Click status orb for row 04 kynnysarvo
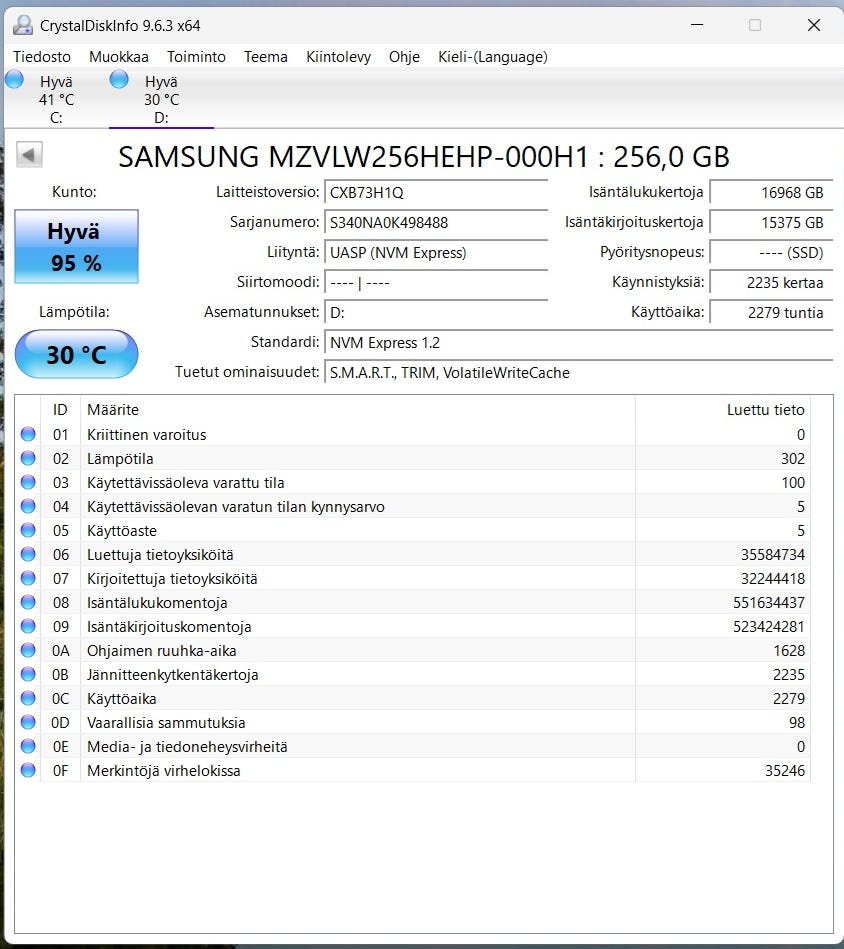Screen dimensions: 844x949 click(28, 506)
